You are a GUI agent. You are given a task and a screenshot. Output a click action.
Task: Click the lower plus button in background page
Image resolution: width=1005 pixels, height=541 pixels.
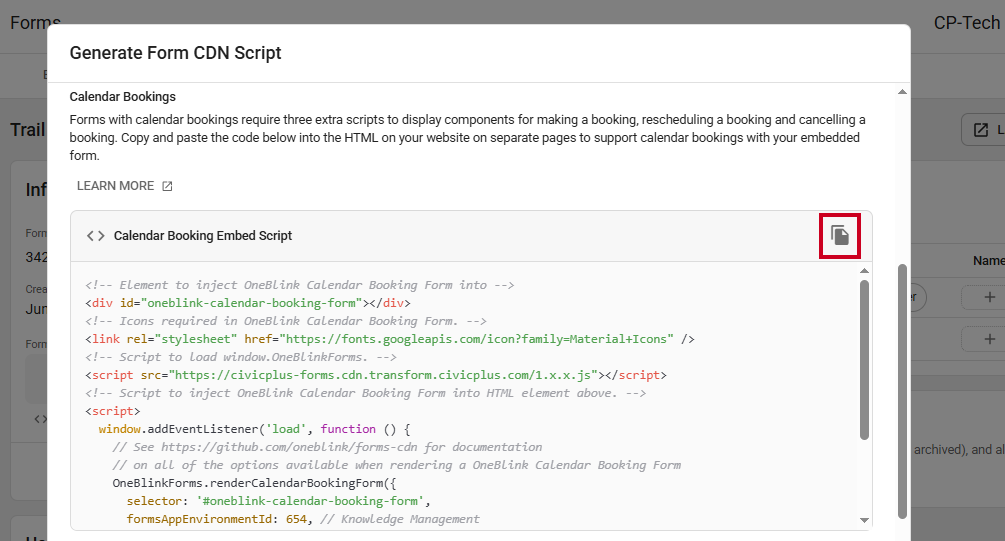[x=990, y=338]
